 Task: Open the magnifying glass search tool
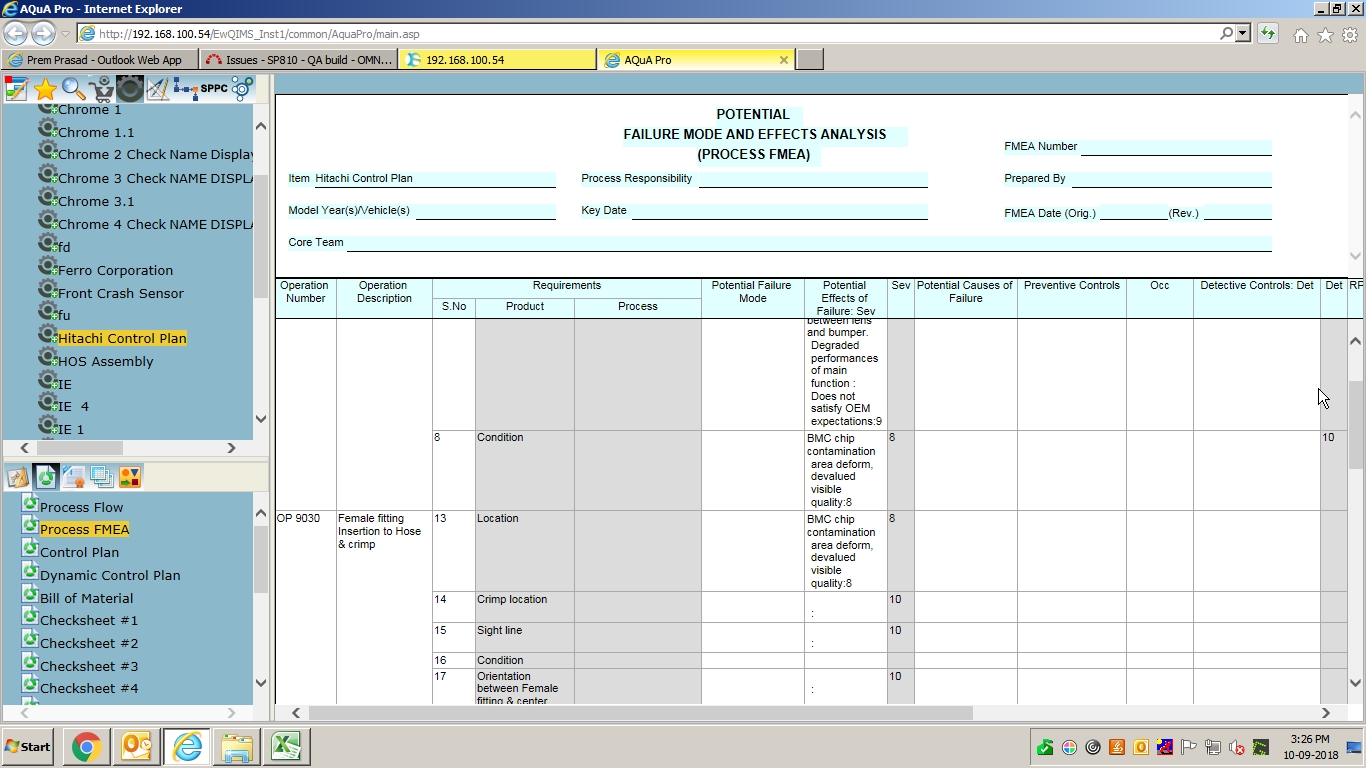click(x=73, y=89)
